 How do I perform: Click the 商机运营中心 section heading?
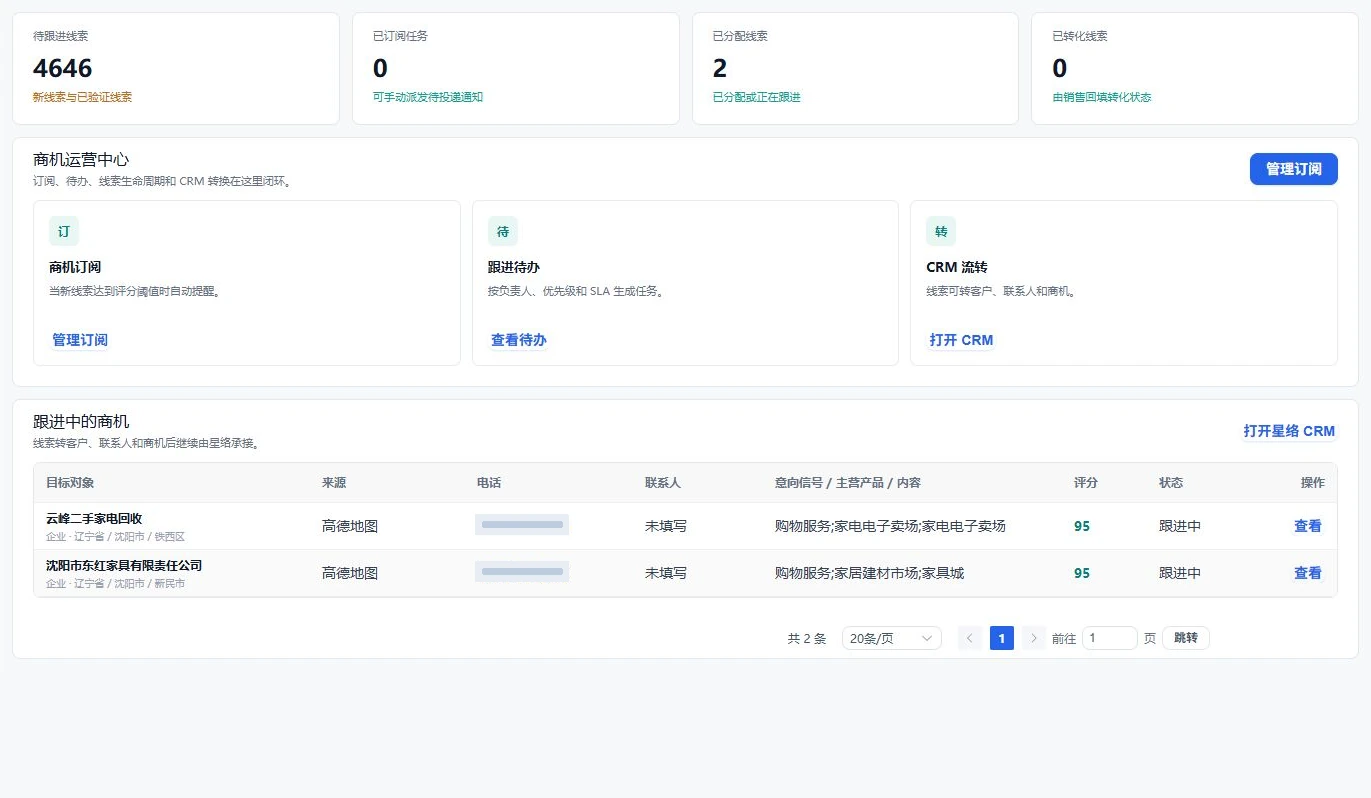(81, 160)
